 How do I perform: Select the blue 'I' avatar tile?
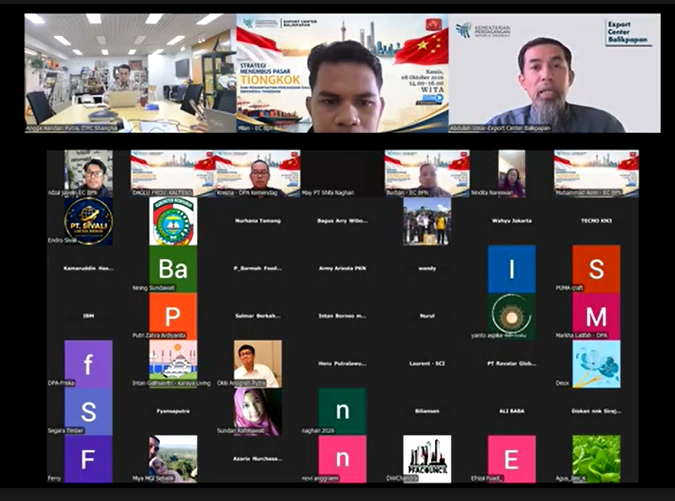[x=511, y=269]
